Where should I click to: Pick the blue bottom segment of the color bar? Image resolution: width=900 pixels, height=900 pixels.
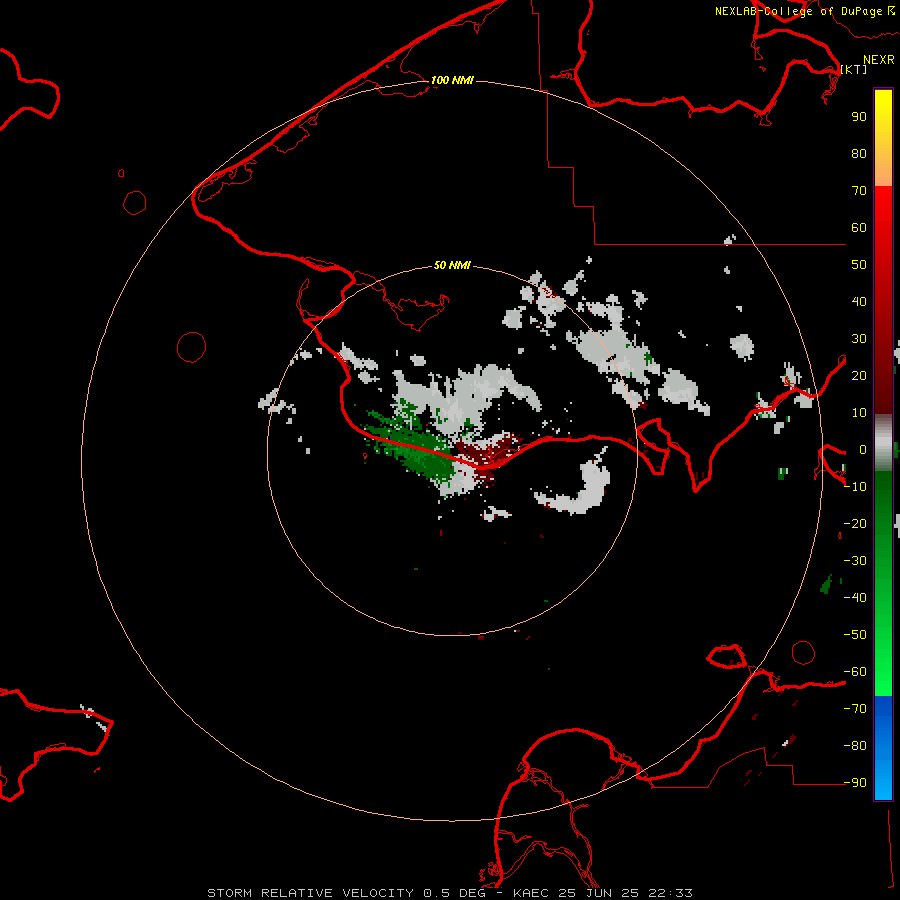point(883,748)
